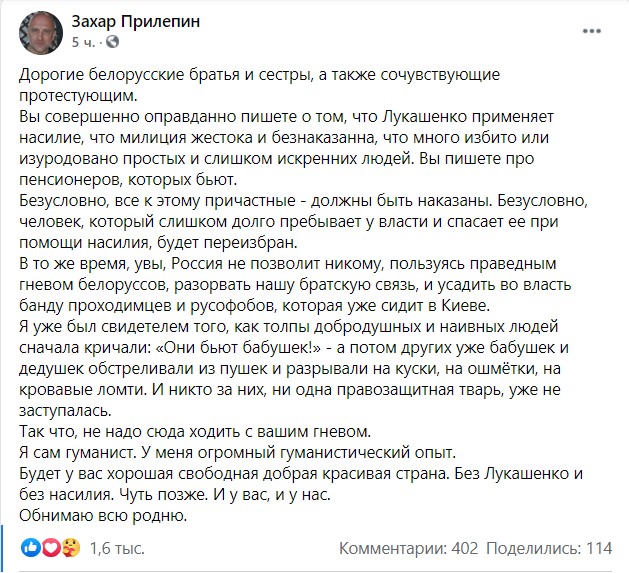Open the post's '5 ч.' timestamp link
Image resolution: width=629 pixels, height=573 pixels.
pos(83,42)
